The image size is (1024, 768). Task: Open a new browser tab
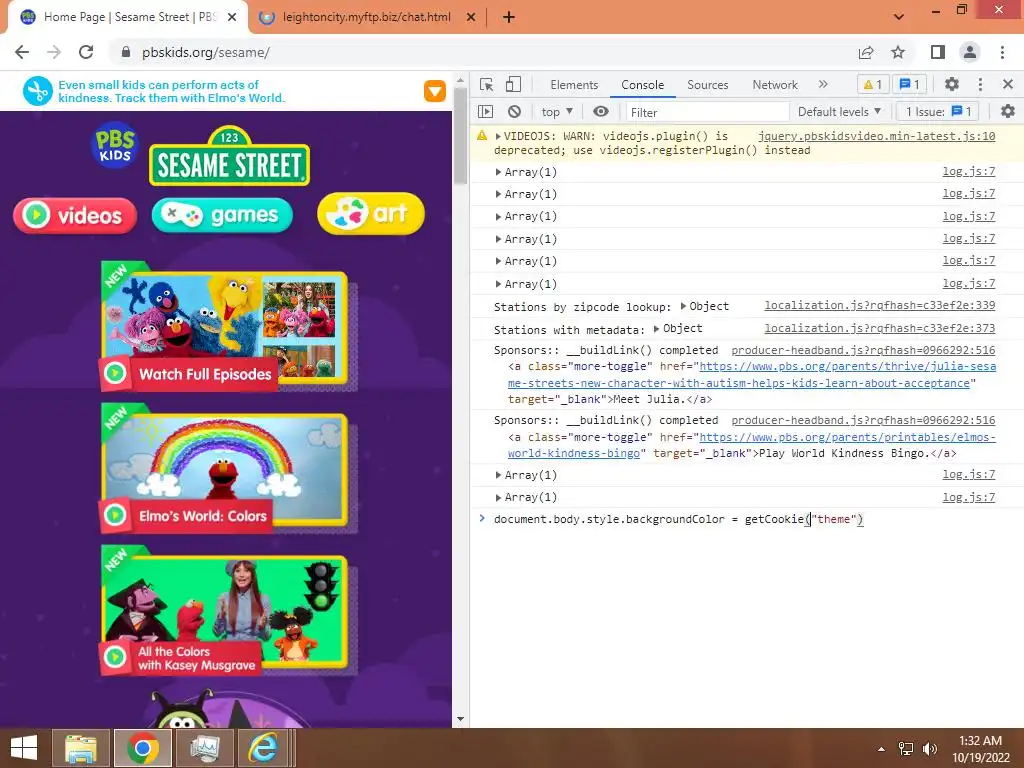pos(509,17)
